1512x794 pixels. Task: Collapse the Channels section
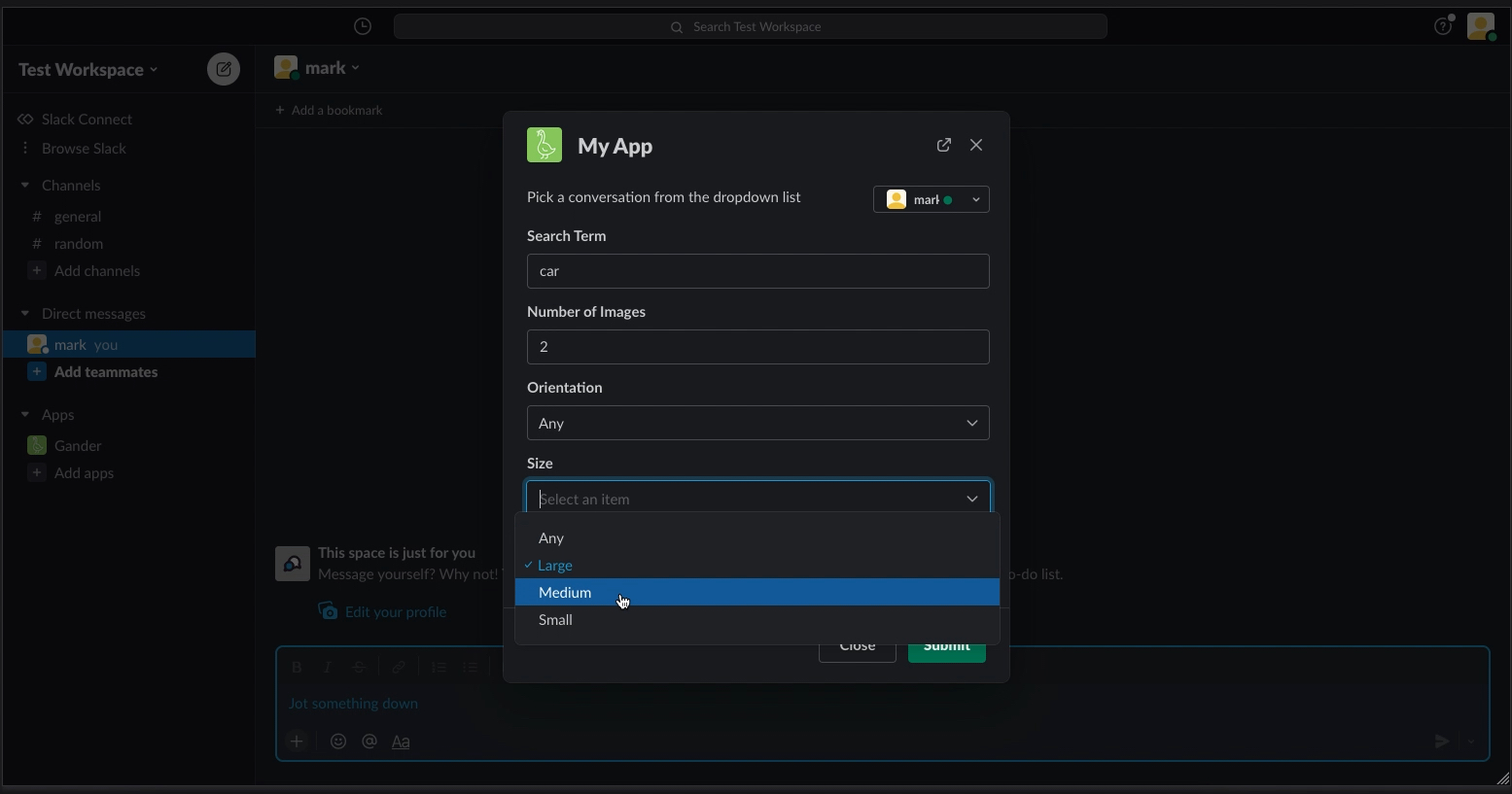coord(25,185)
